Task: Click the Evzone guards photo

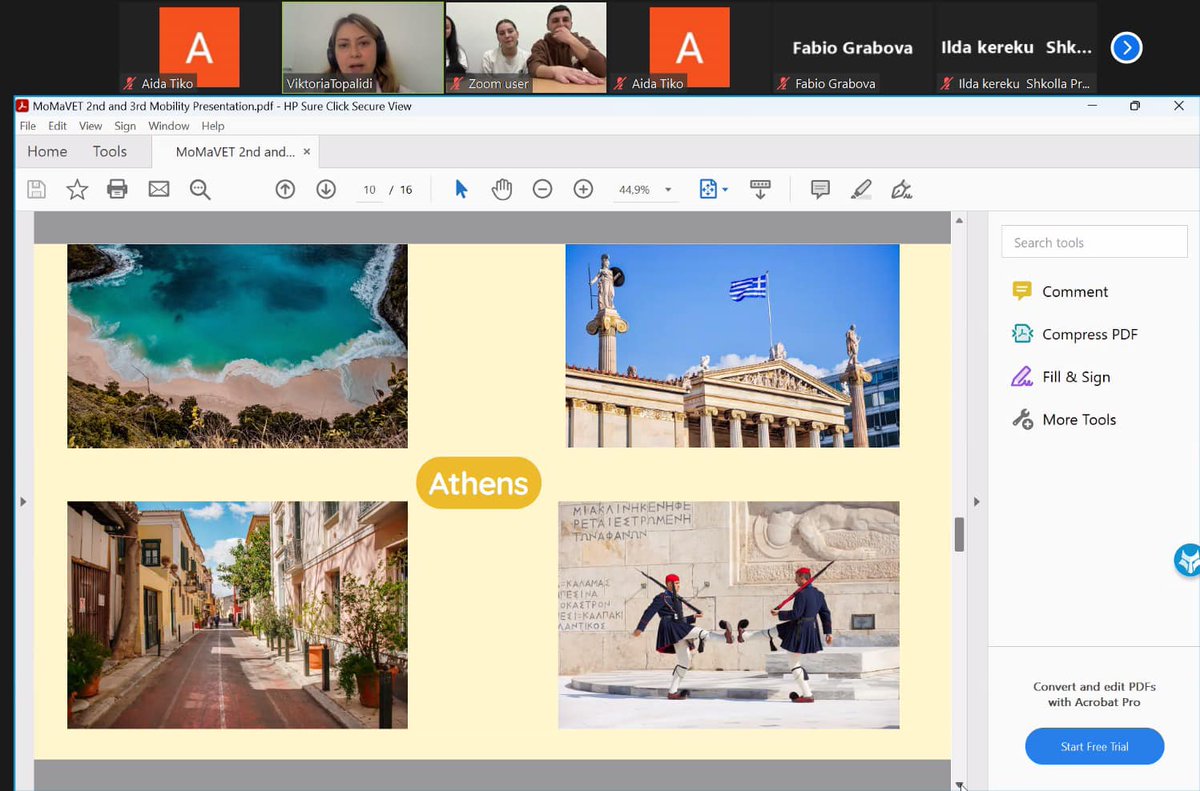Action: 728,615
